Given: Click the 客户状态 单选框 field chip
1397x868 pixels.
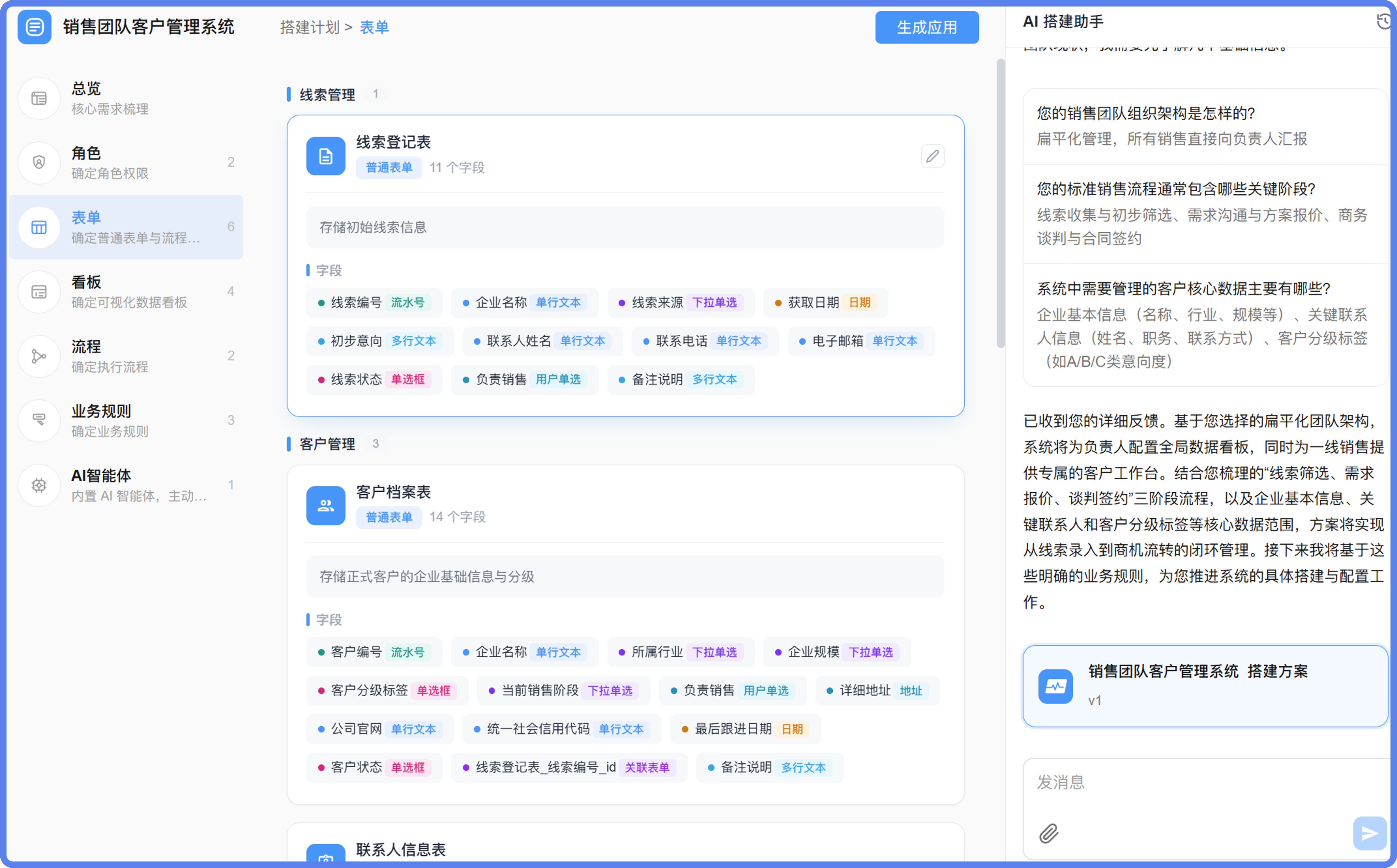Looking at the screenshot, I should click(375, 768).
